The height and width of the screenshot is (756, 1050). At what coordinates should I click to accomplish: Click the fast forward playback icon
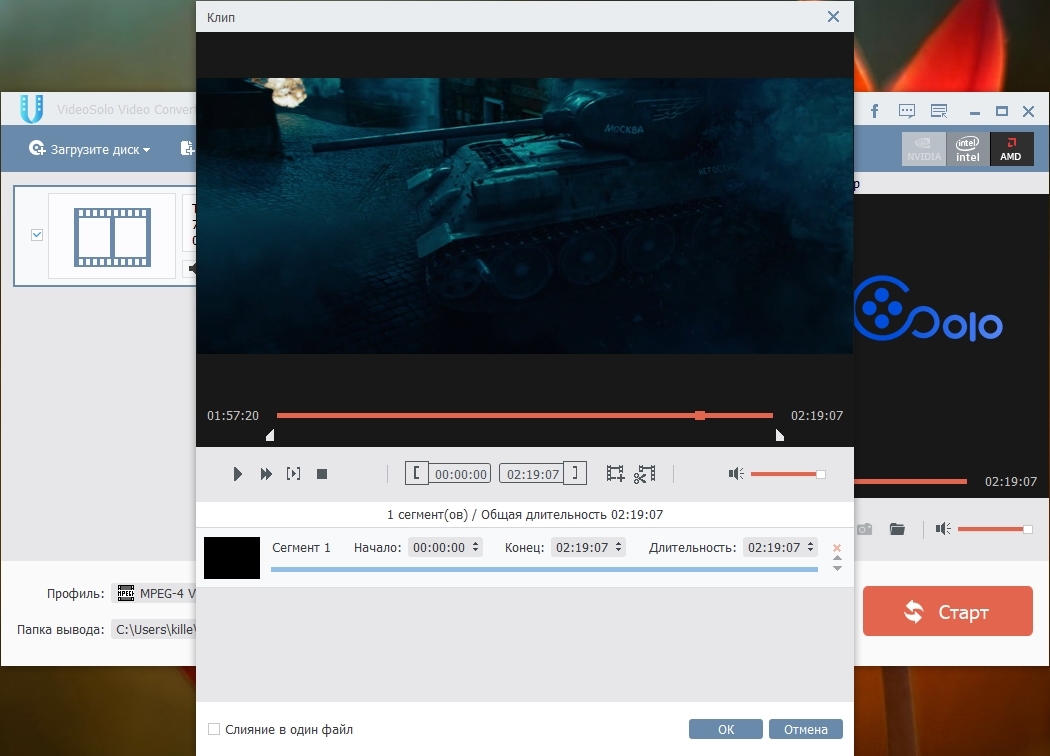pyautogui.click(x=266, y=474)
